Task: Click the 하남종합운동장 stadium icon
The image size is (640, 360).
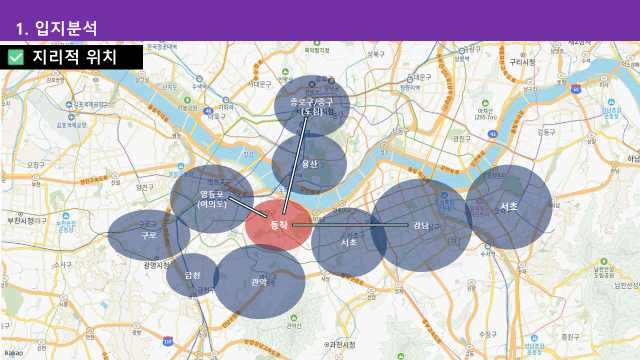Action: coord(611,102)
